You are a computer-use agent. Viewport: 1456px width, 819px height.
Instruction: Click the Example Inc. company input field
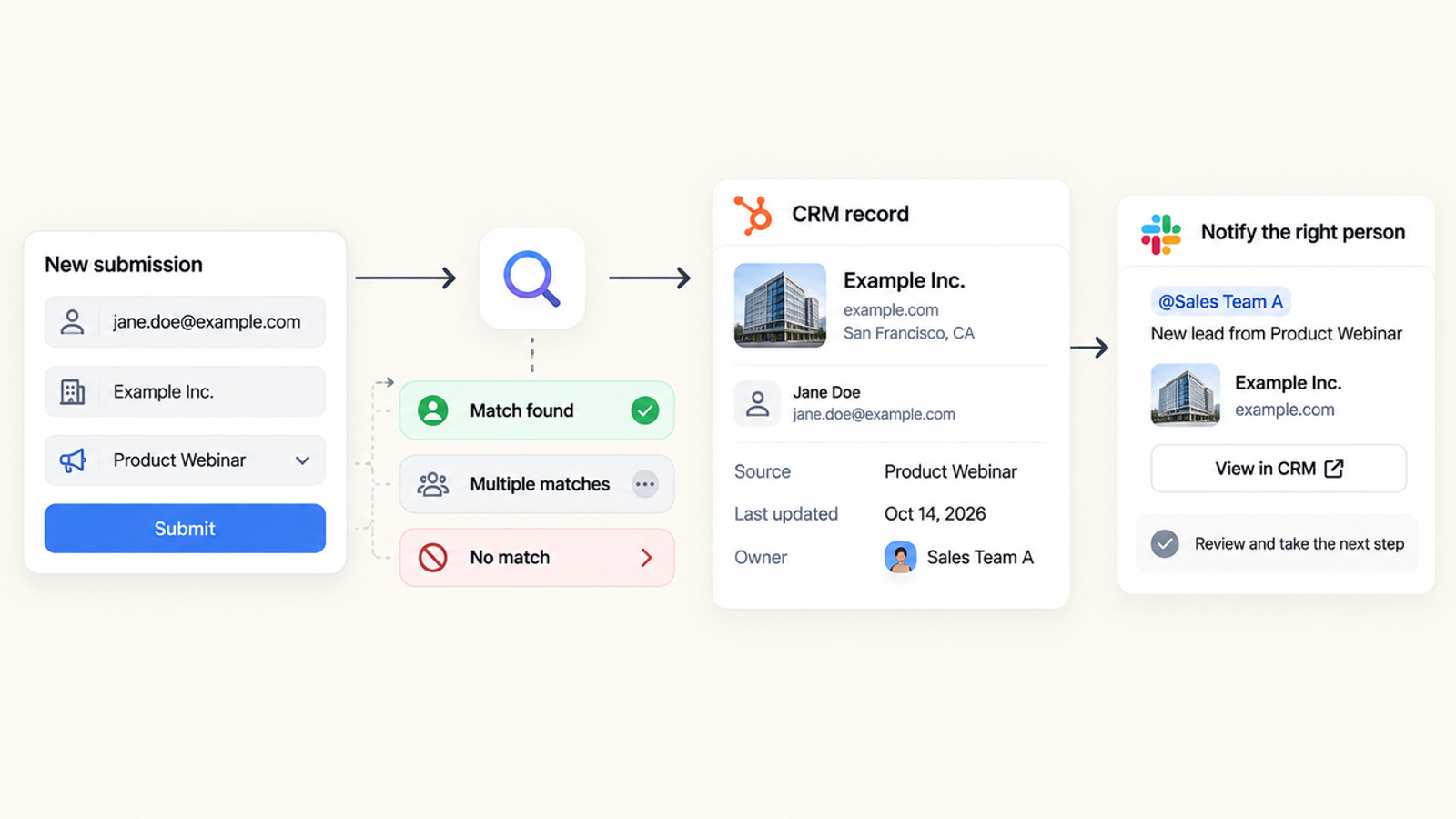pos(185,391)
